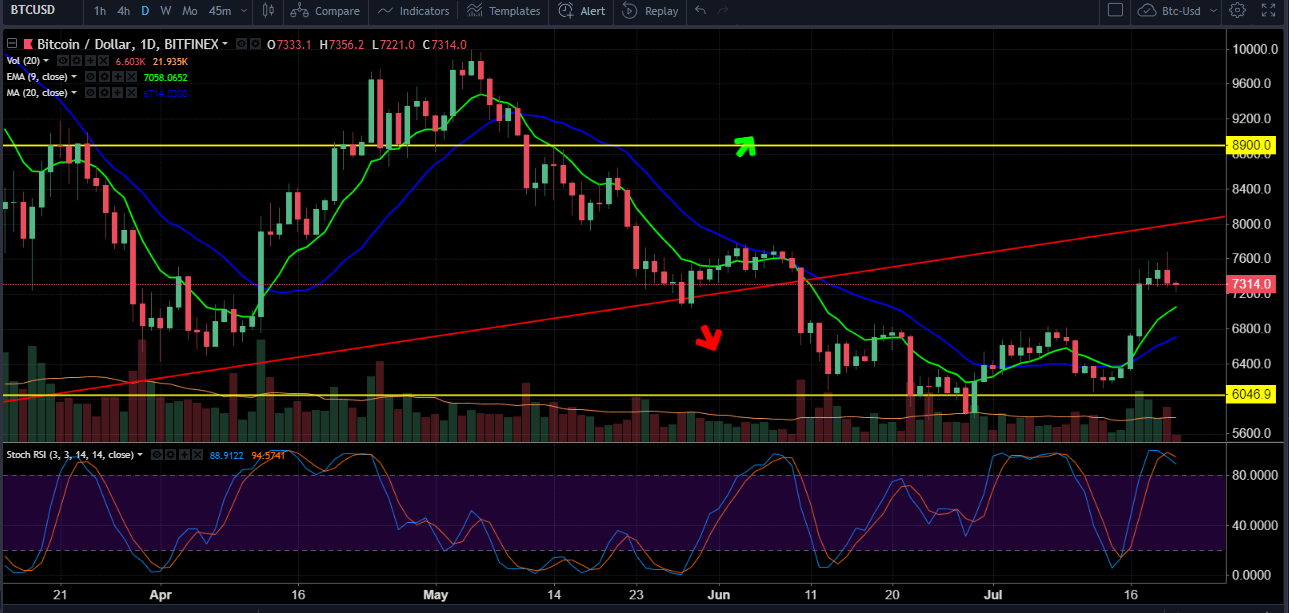Switch to the 4h timeframe

123,11
